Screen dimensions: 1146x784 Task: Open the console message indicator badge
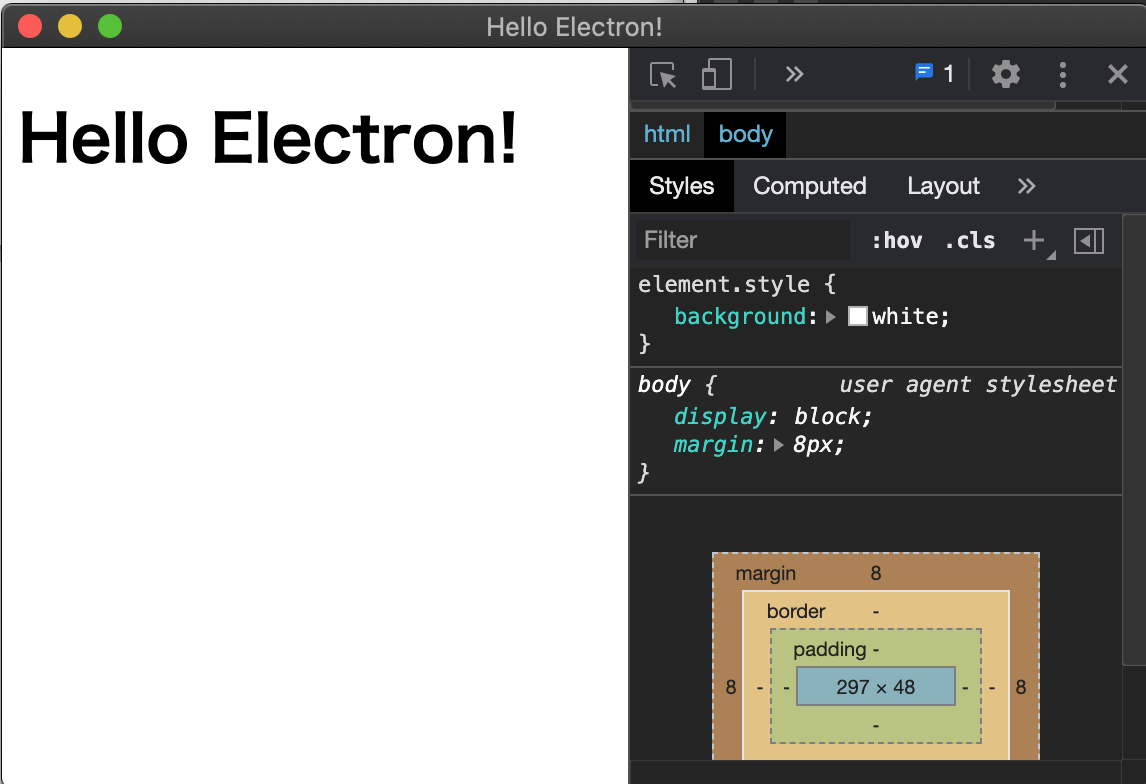(x=928, y=74)
